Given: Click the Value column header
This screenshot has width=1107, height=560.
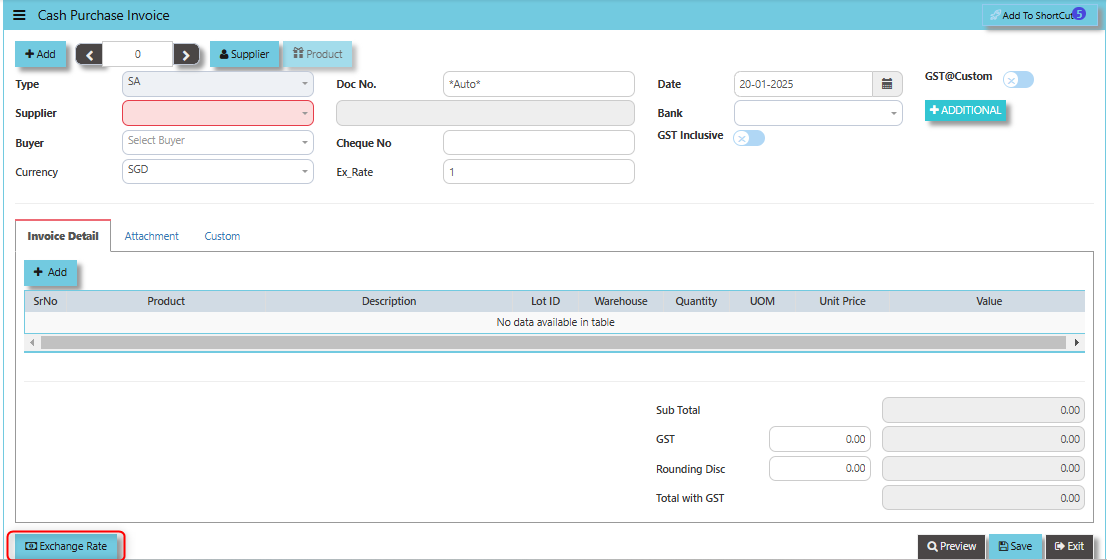Looking at the screenshot, I should pyautogui.click(x=989, y=301).
